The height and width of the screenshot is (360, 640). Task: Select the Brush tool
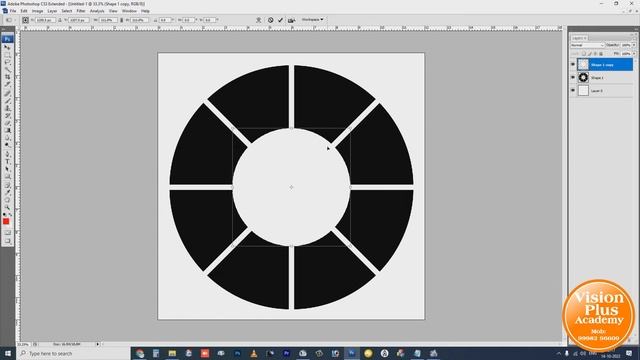pos(7,101)
